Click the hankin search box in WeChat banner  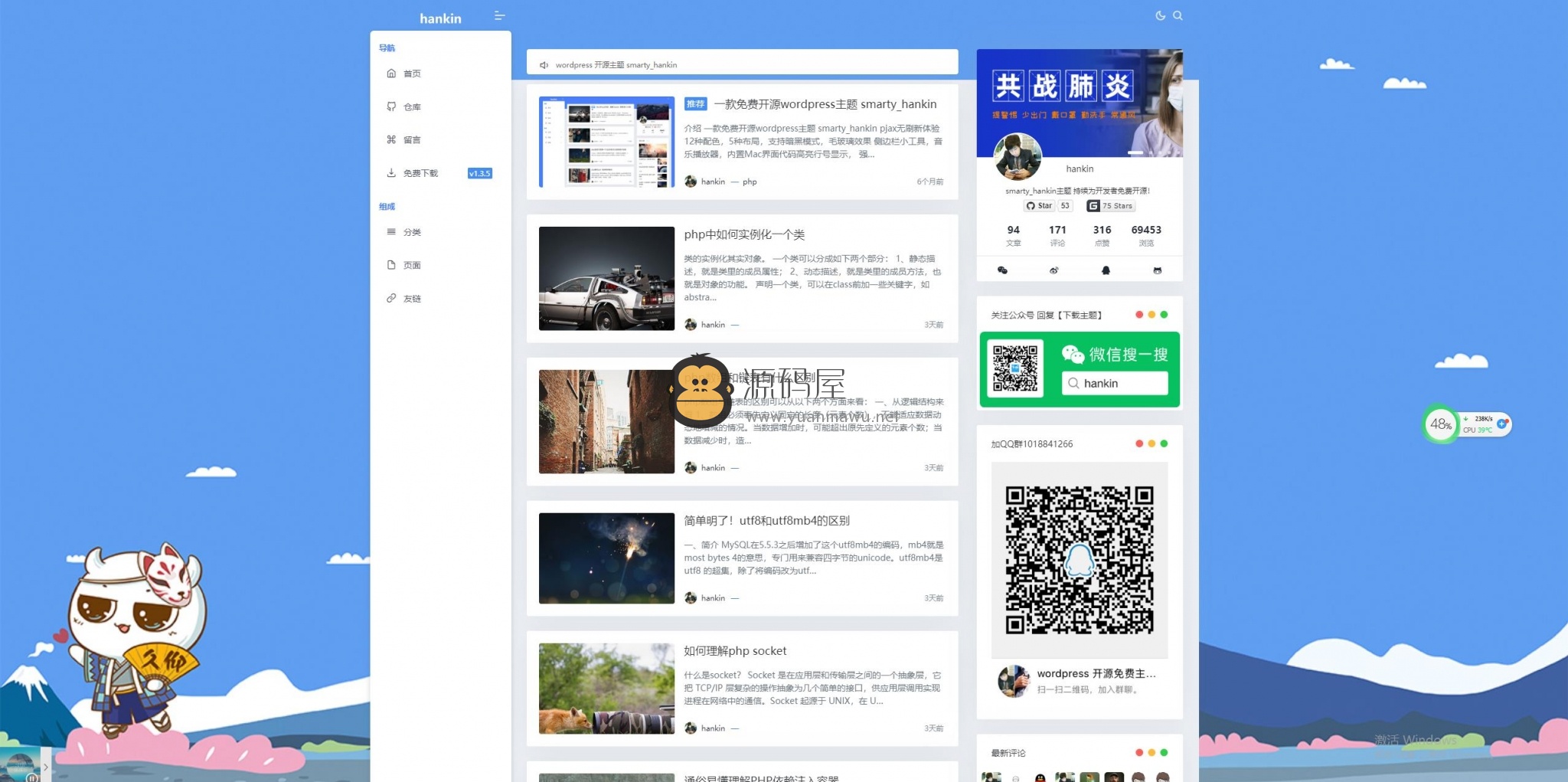[x=1115, y=384]
